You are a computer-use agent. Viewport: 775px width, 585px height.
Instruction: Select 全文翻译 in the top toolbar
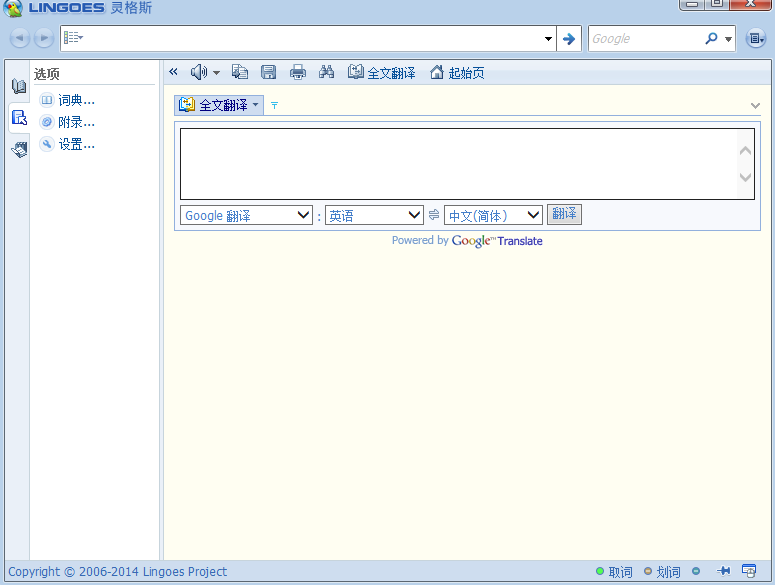click(x=381, y=73)
